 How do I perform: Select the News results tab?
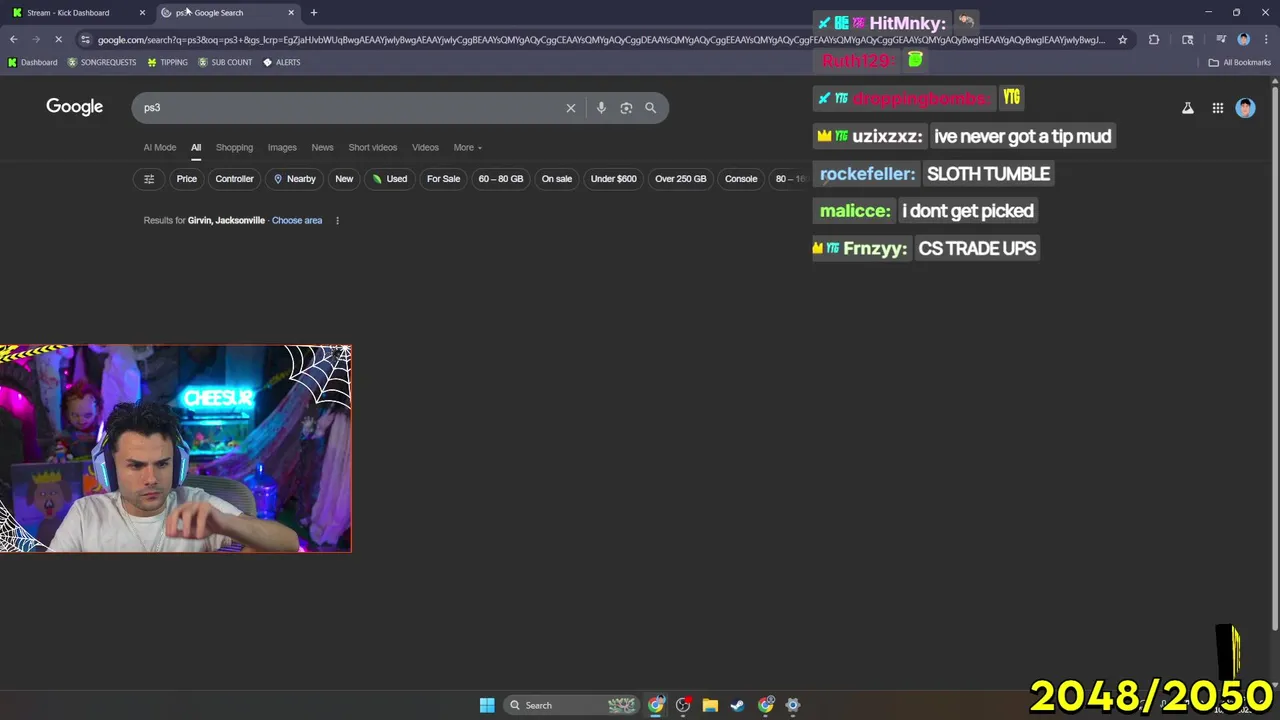(322, 148)
